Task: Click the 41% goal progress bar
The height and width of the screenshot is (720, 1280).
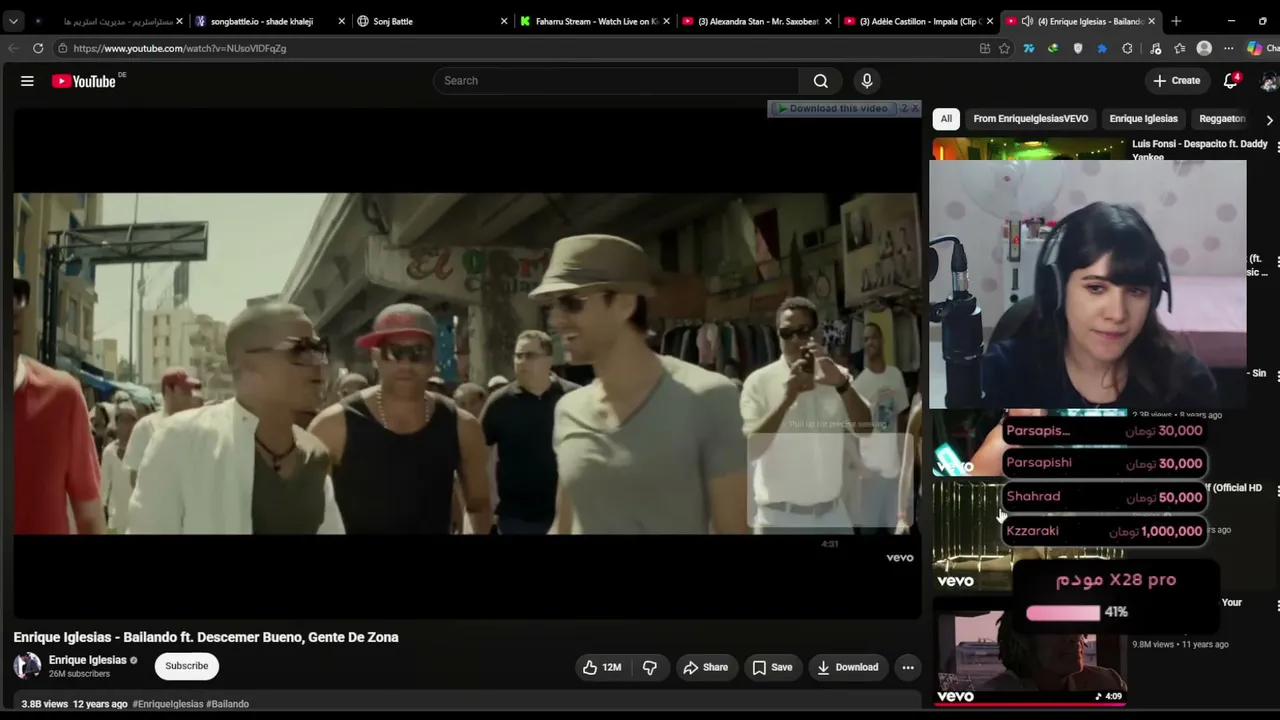Action: click(1064, 612)
